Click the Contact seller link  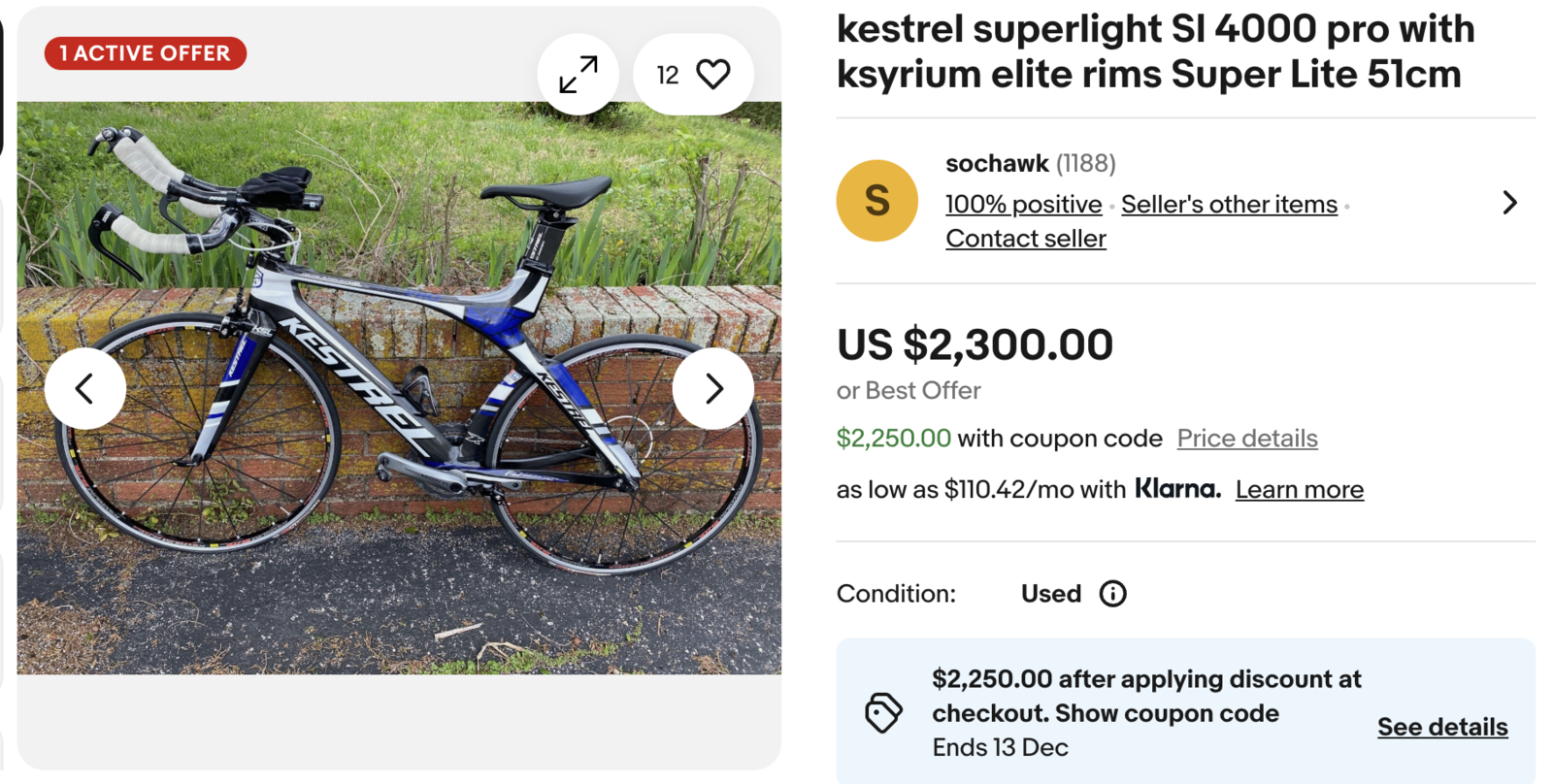click(x=1026, y=239)
